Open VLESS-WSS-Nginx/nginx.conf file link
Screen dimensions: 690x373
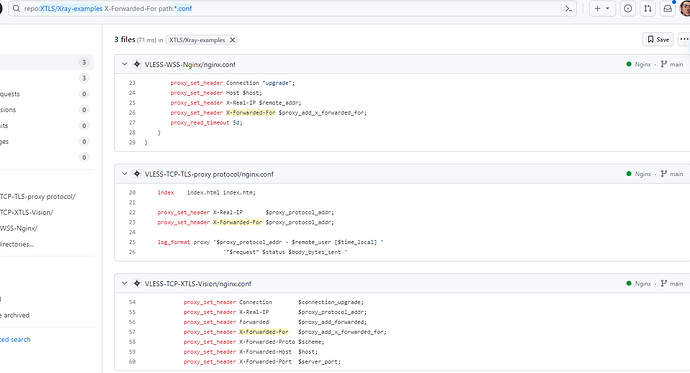[x=190, y=64]
